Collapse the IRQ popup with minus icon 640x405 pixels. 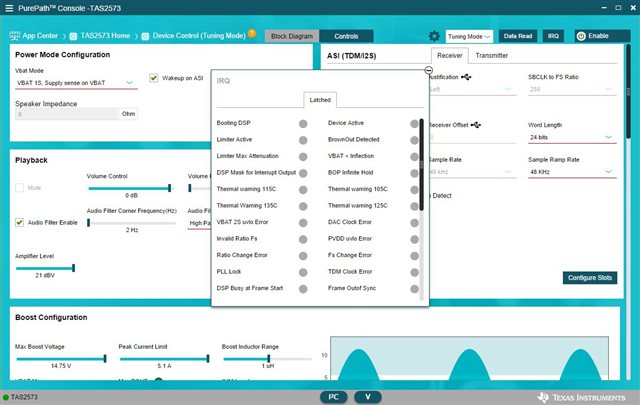coord(428,70)
